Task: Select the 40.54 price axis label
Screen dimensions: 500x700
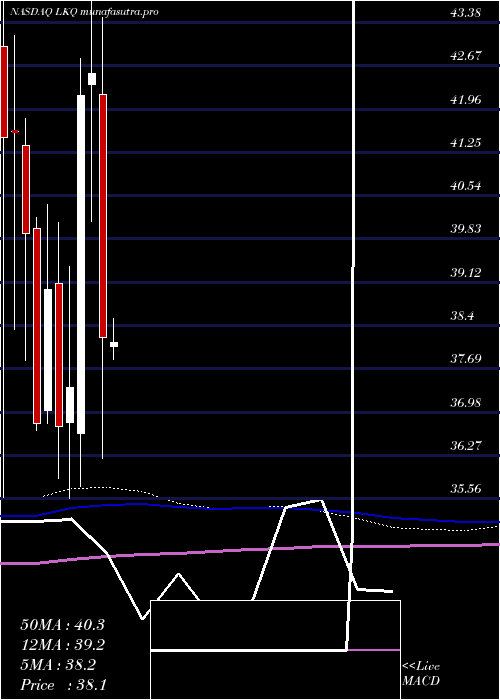Action: coord(466,186)
